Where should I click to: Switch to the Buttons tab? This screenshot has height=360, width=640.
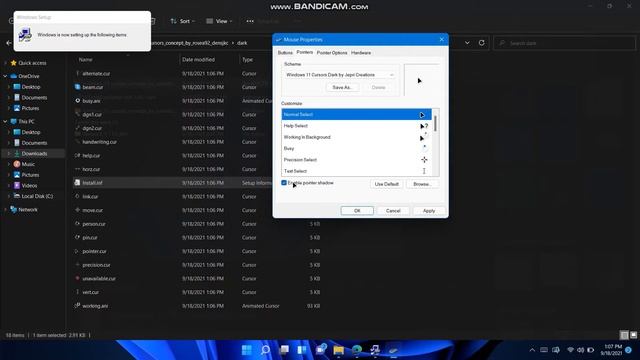(x=285, y=53)
